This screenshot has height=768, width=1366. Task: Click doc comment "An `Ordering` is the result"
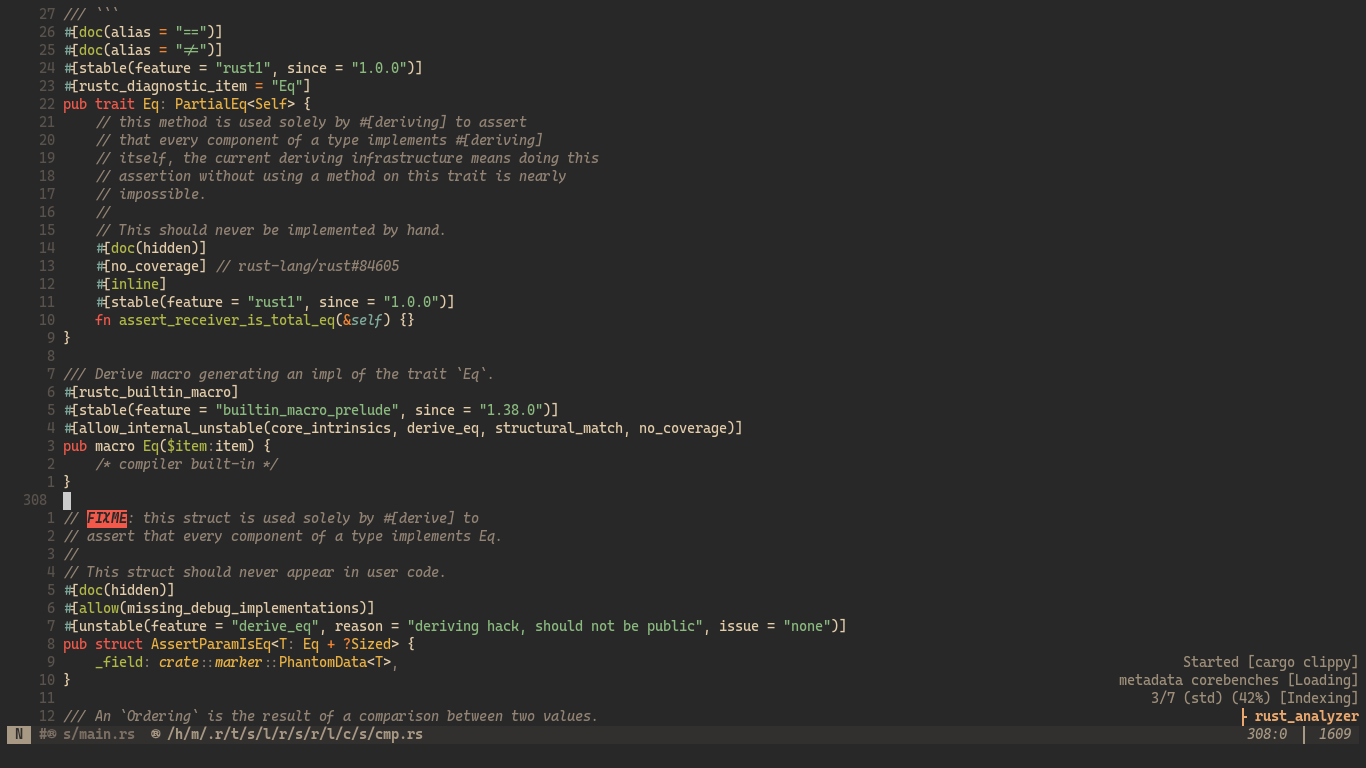click(x=331, y=716)
